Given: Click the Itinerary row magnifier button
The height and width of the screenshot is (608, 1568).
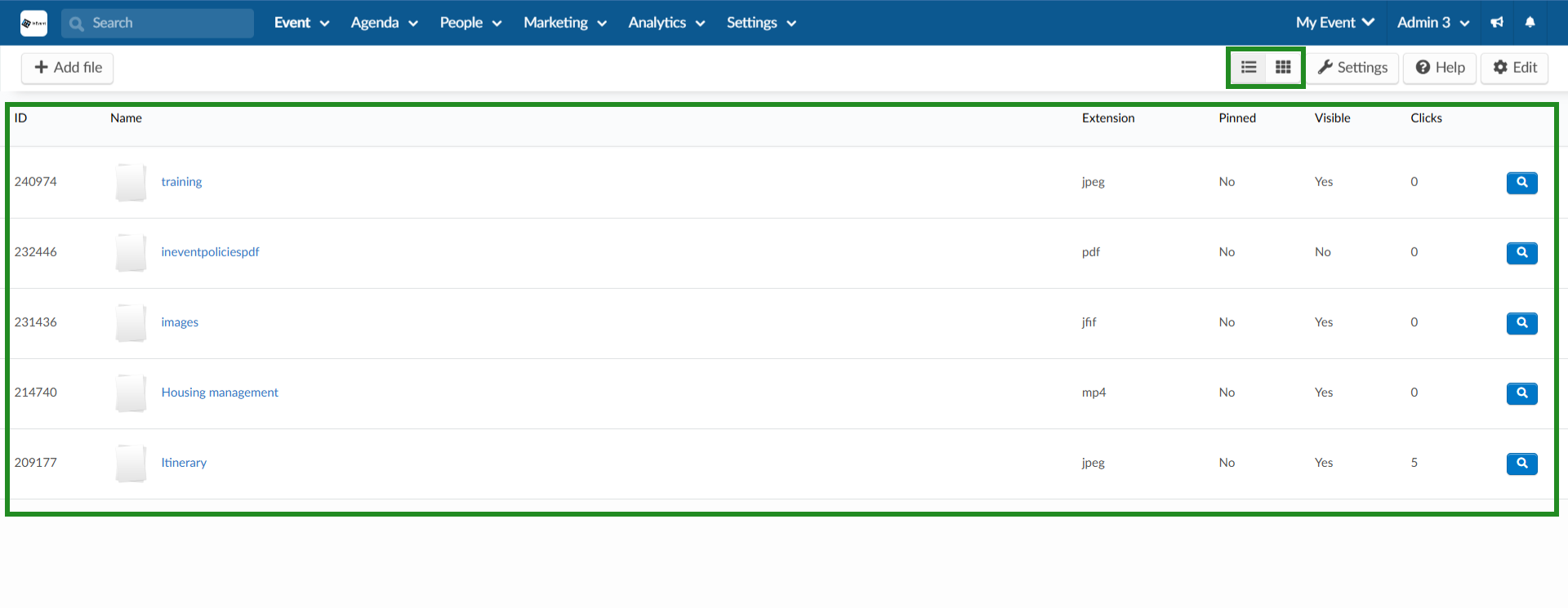Looking at the screenshot, I should 1521,464.
